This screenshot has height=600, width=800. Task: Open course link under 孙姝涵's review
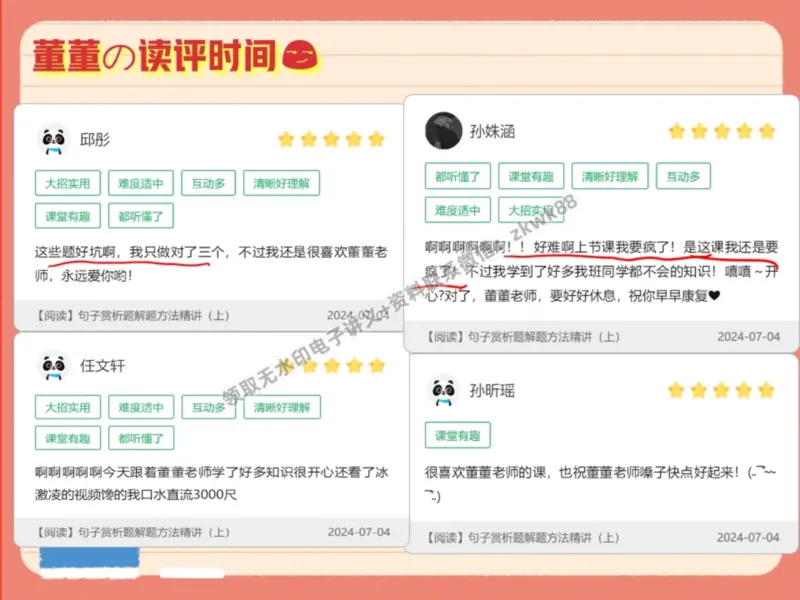(x=522, y=337)
